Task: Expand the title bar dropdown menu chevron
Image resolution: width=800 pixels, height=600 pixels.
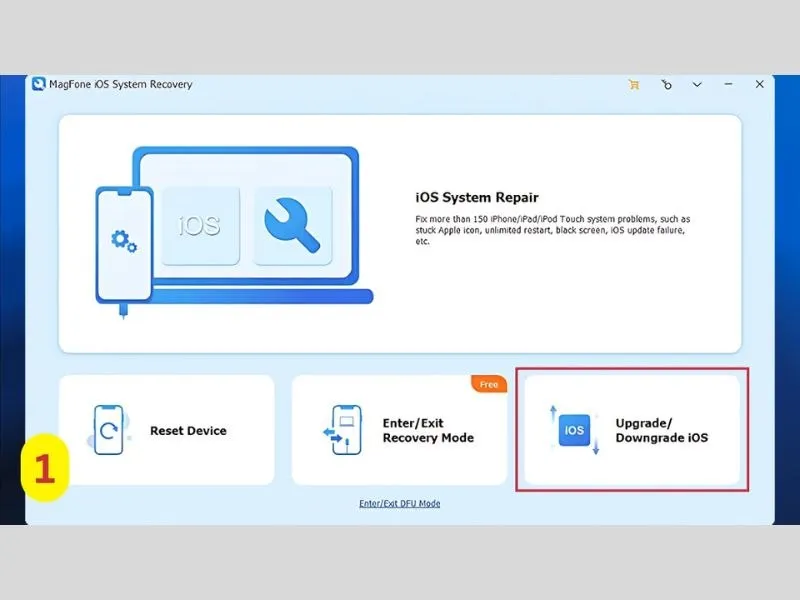Action: tap(697, 85)
